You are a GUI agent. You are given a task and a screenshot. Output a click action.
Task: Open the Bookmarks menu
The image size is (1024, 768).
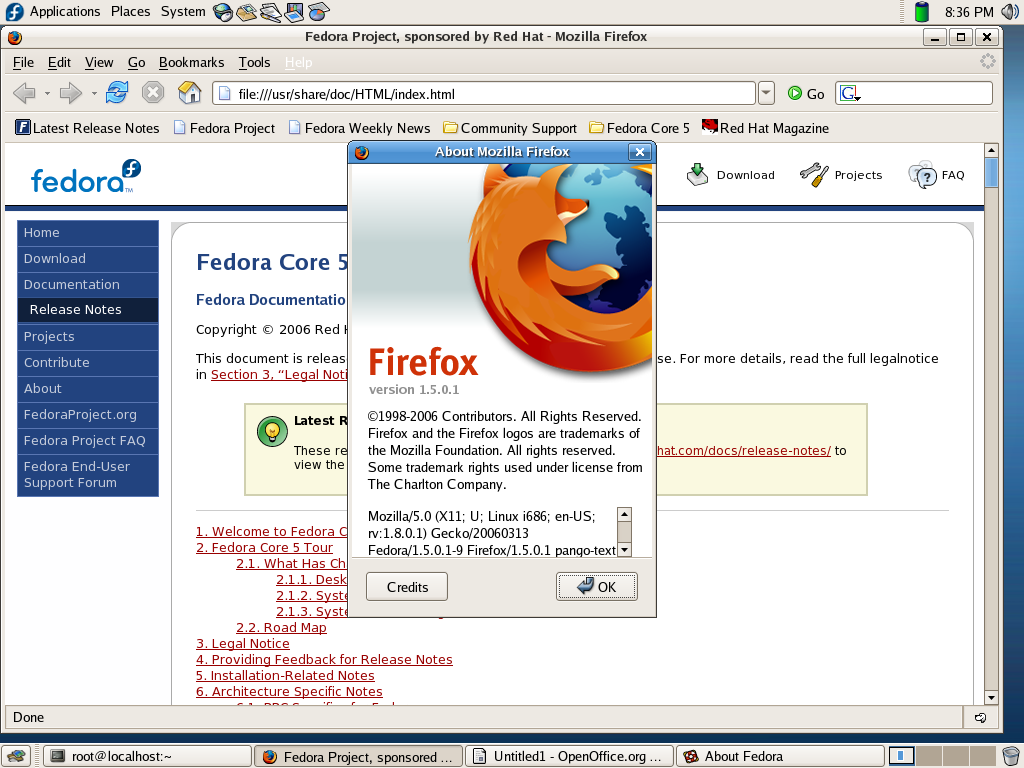coord(191,63)
